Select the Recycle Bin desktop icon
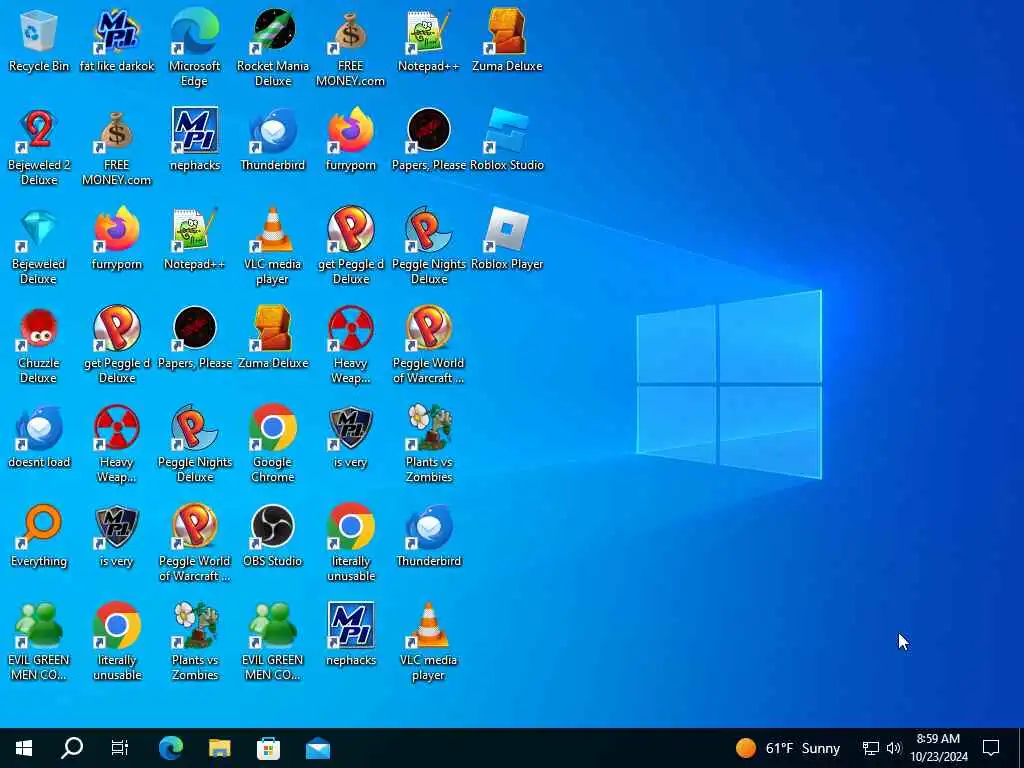This screenshot has width=1024, height=768. coord(39,39)
